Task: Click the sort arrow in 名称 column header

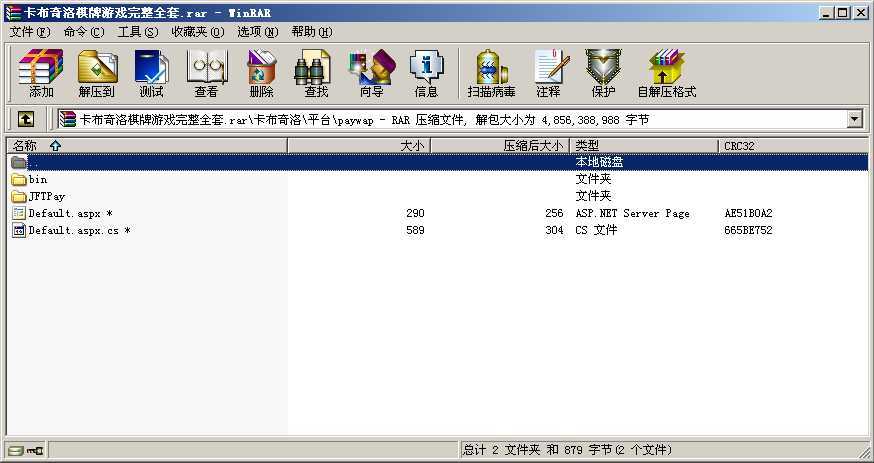Action: (55, 146)
